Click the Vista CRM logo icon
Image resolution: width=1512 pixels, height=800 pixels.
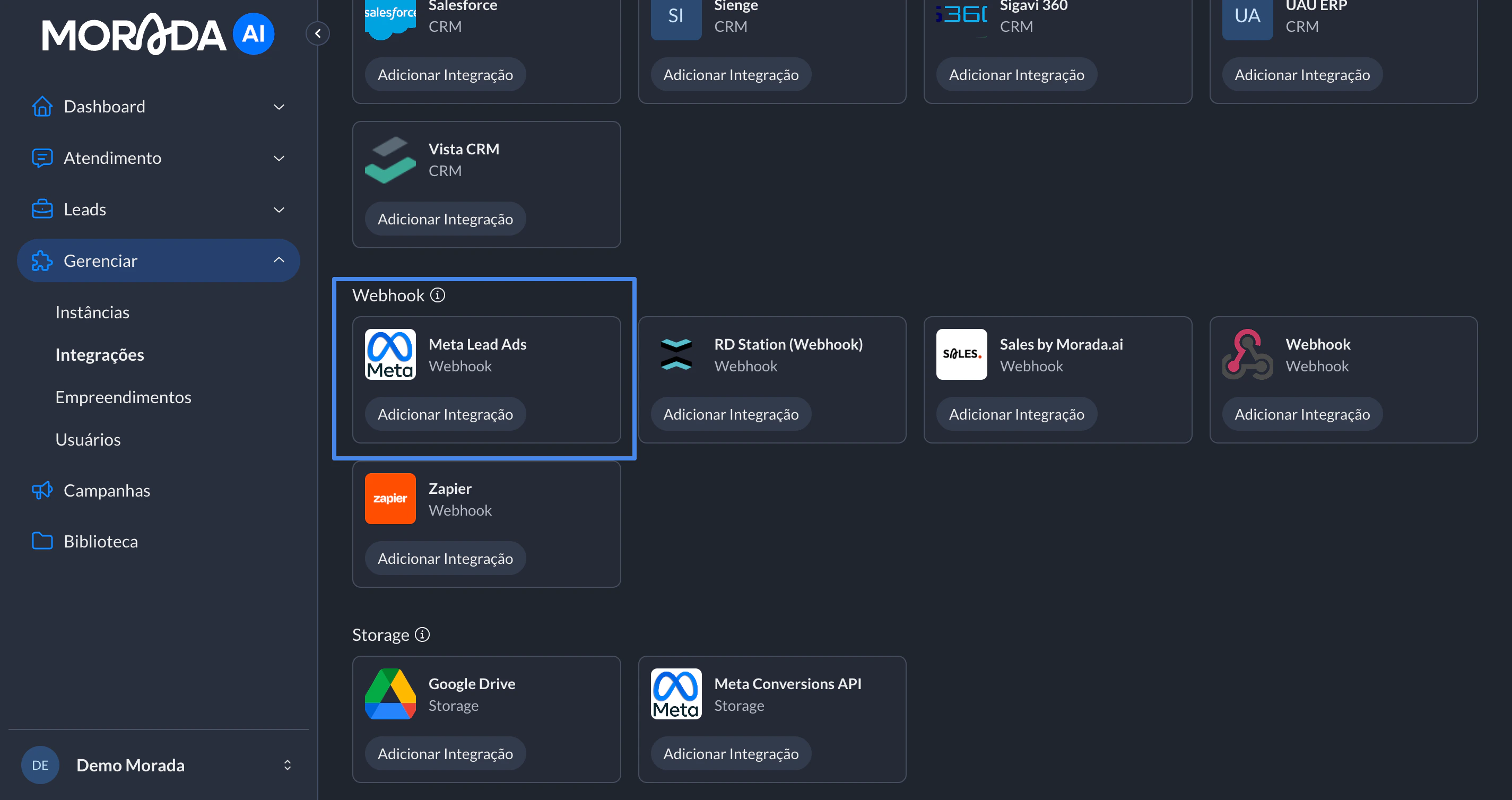[390, 160]
